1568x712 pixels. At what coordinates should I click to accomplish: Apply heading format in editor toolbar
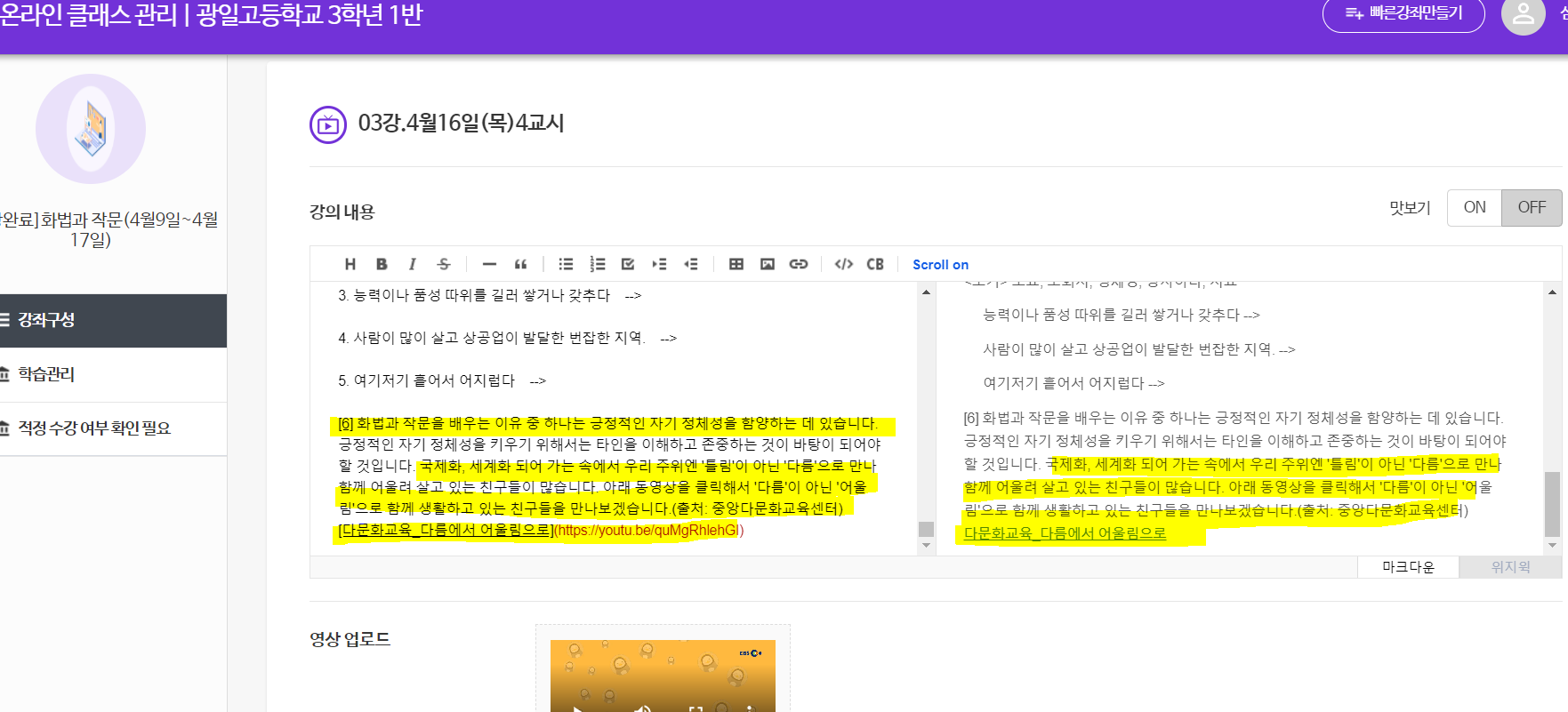350,264
